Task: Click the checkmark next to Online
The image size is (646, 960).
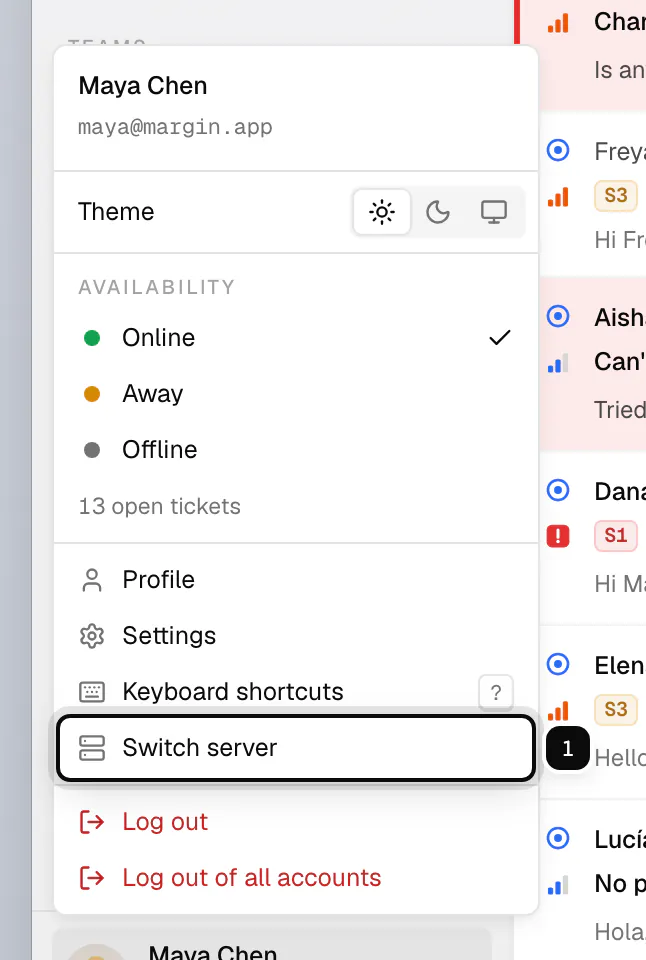Action: (500, 338)
